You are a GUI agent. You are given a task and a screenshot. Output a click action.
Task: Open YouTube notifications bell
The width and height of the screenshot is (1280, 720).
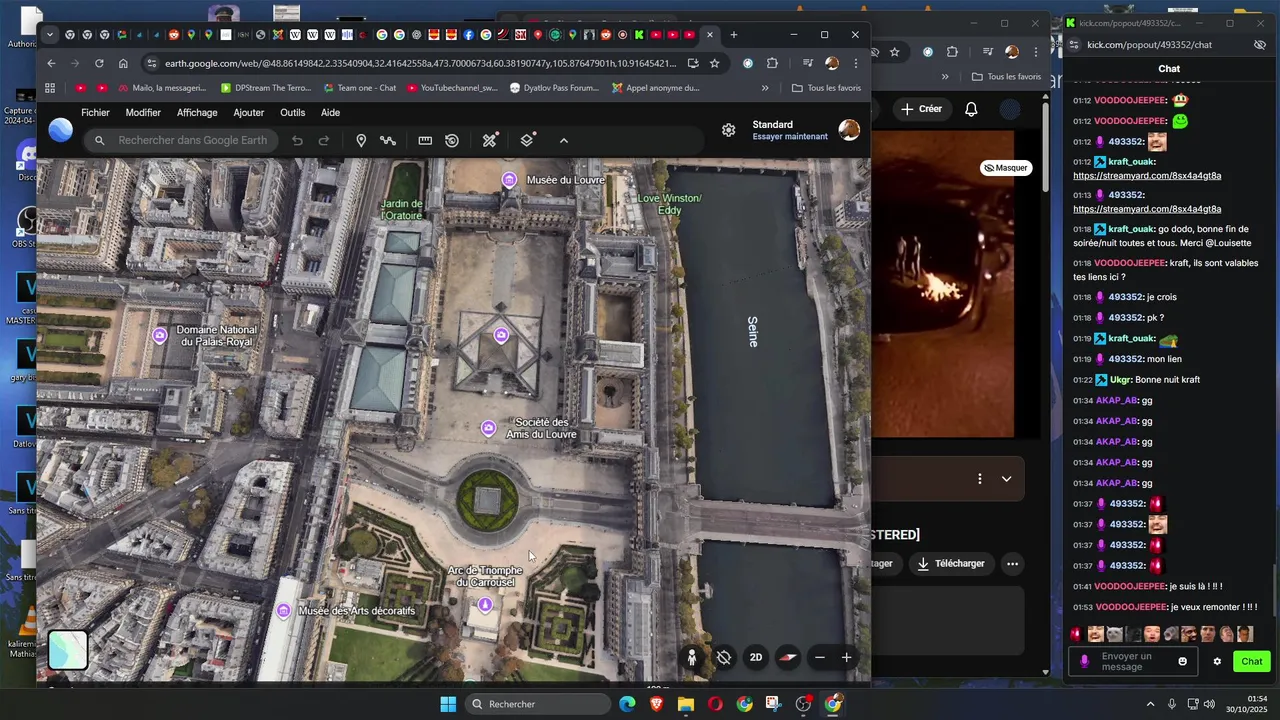tap(971, 109)
